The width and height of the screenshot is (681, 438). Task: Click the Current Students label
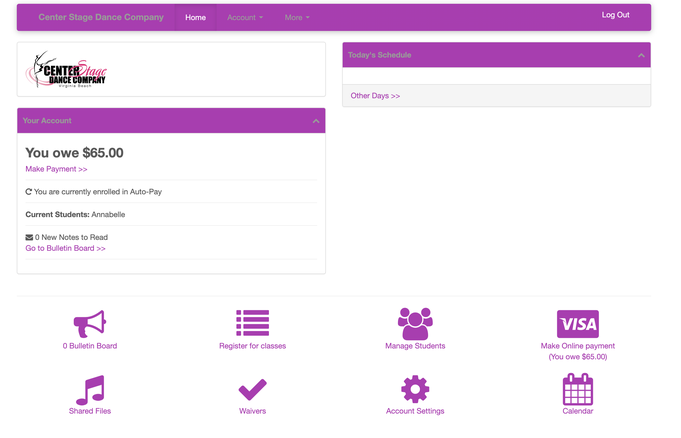click(57, 215)
